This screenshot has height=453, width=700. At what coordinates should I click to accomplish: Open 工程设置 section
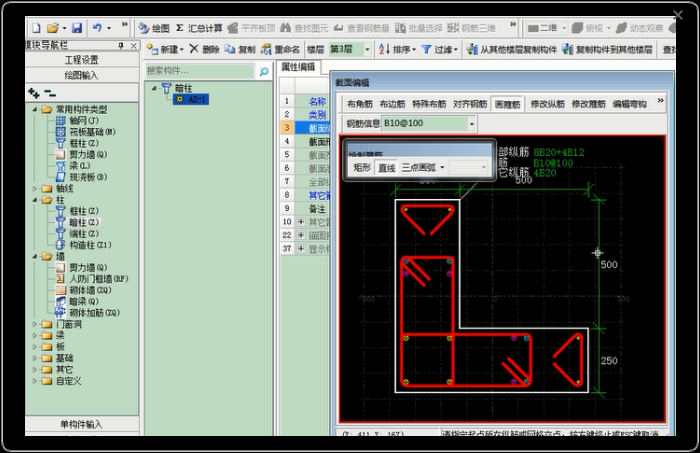(82, 59)
